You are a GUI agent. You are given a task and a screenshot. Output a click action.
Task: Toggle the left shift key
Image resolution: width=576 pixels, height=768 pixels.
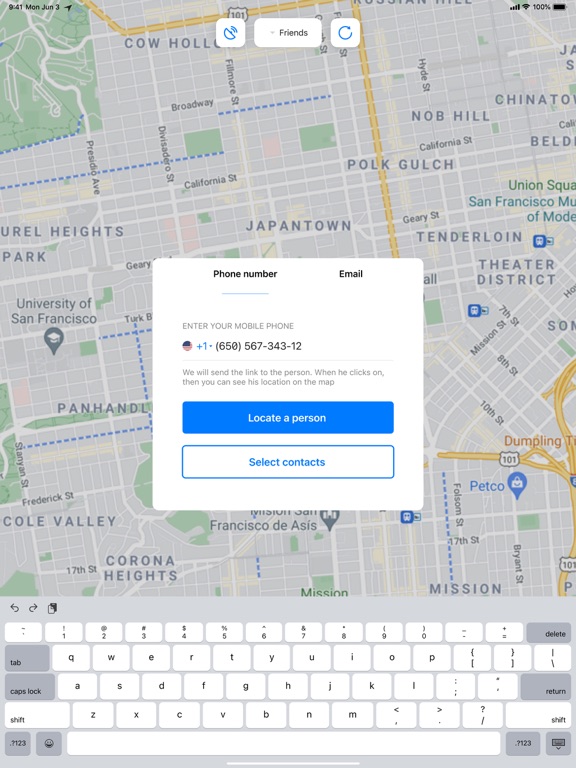point(37,715)
